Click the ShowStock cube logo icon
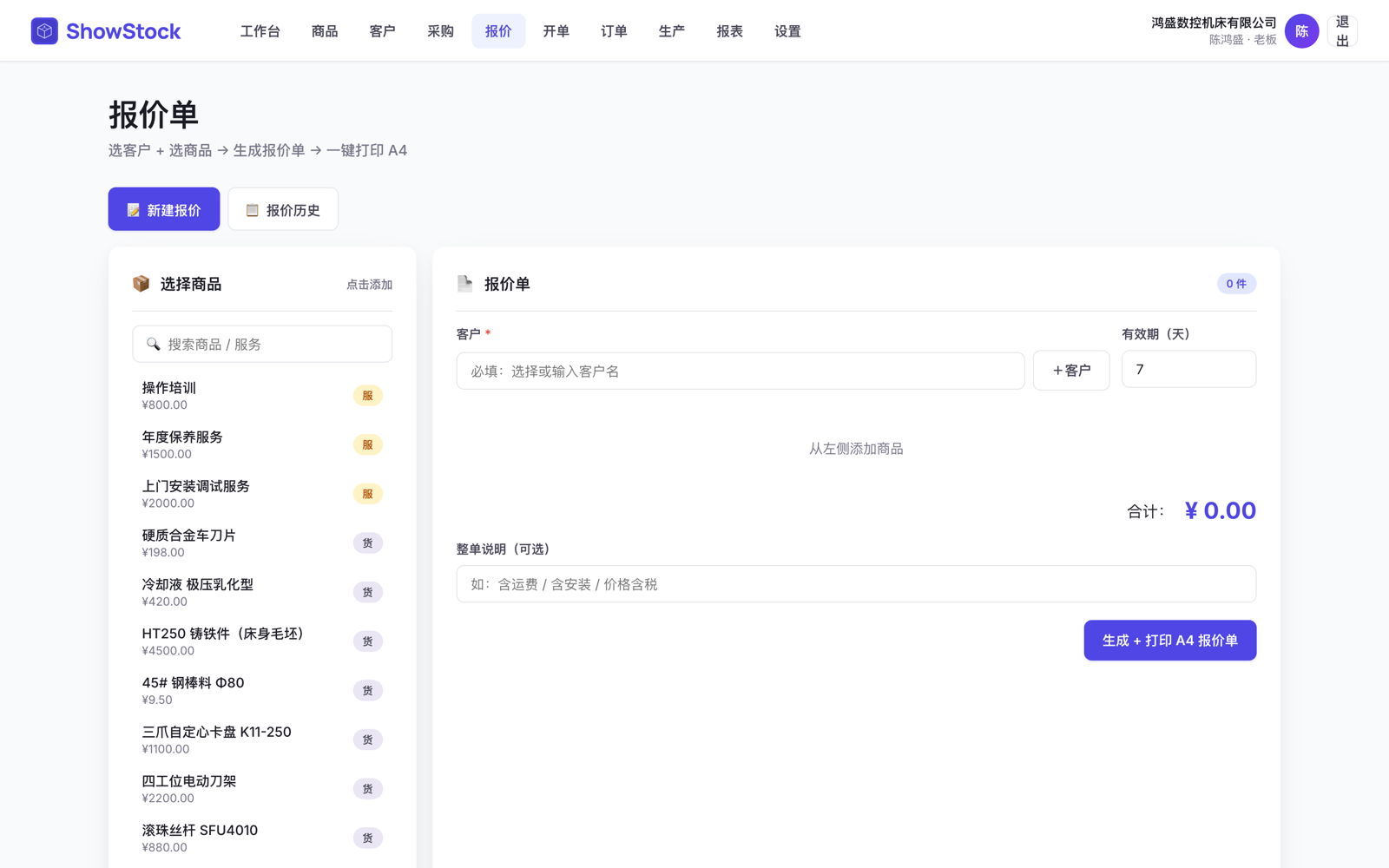The width and height of the screenshot is (1389, 868). tap(44, 31)
